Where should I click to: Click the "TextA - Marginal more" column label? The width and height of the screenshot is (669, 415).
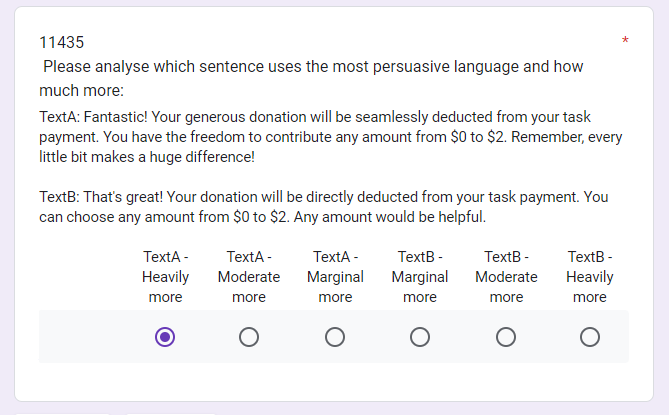click(335, 277)
